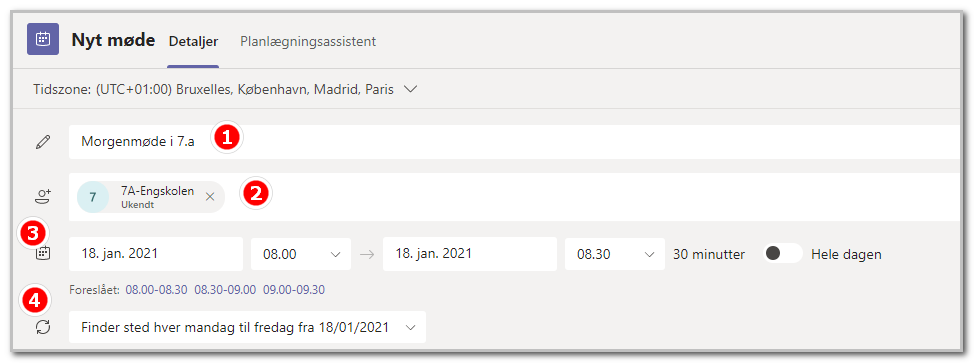
Task: Open the 08.00 start time dropdown
Action: 301,254
